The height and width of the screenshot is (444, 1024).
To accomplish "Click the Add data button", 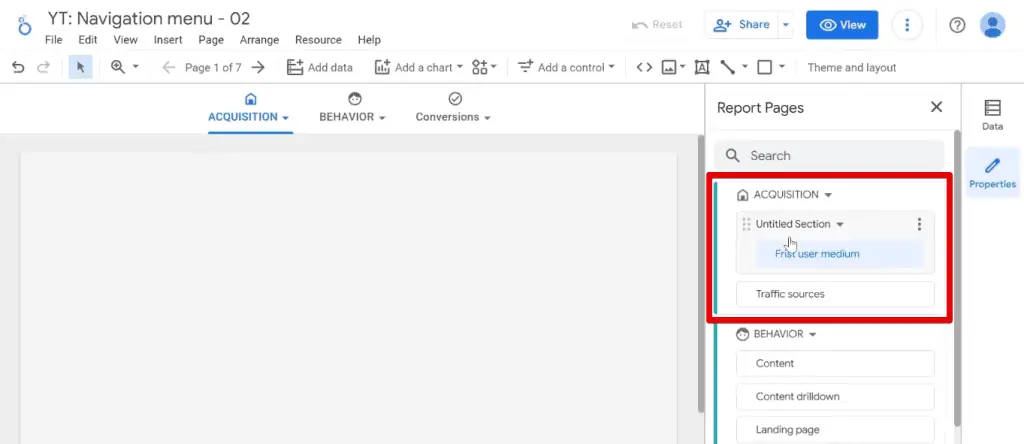I will click(320, 67).
